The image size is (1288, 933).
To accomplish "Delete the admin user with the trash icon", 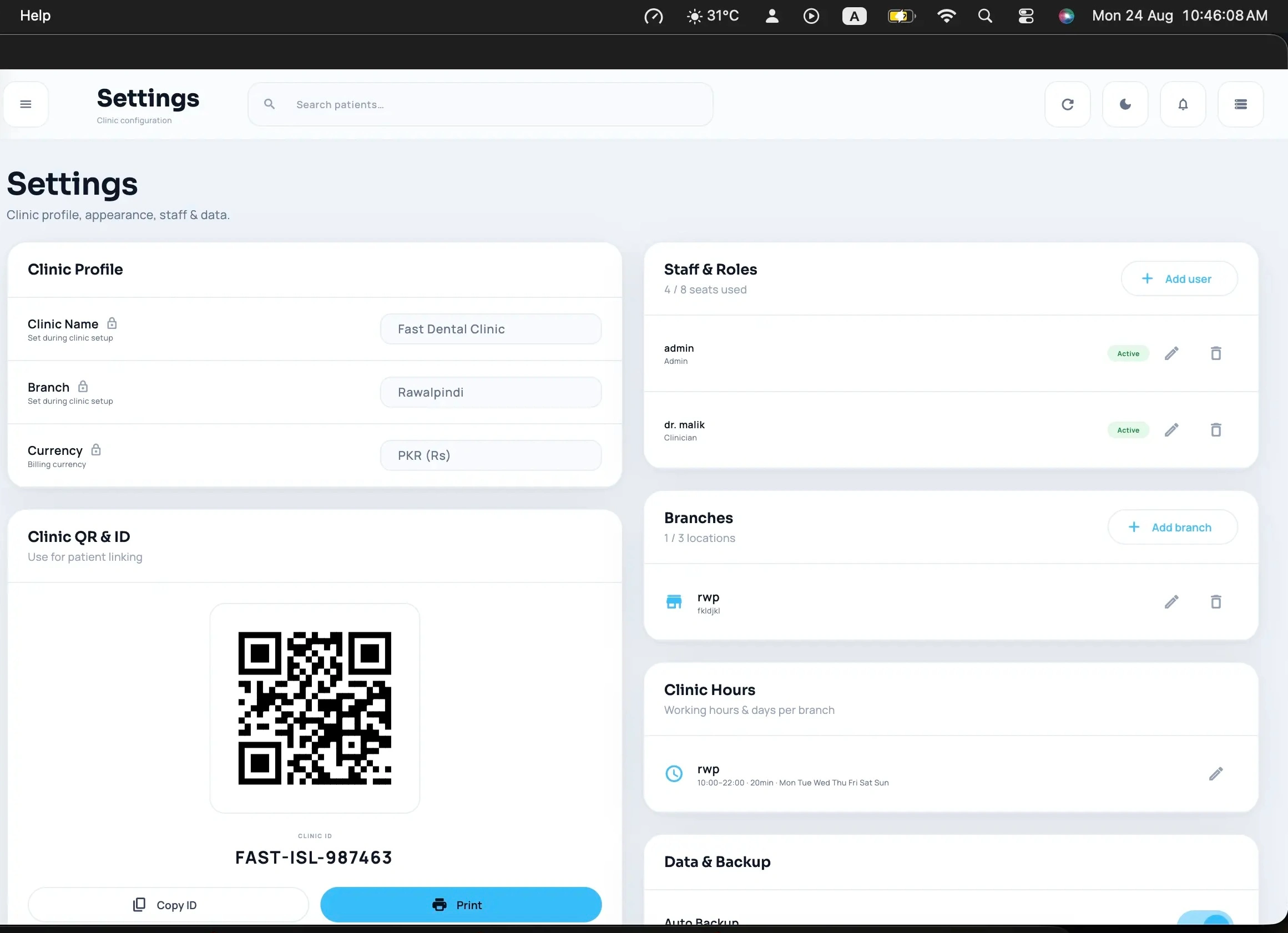I will coord(1216,353).
